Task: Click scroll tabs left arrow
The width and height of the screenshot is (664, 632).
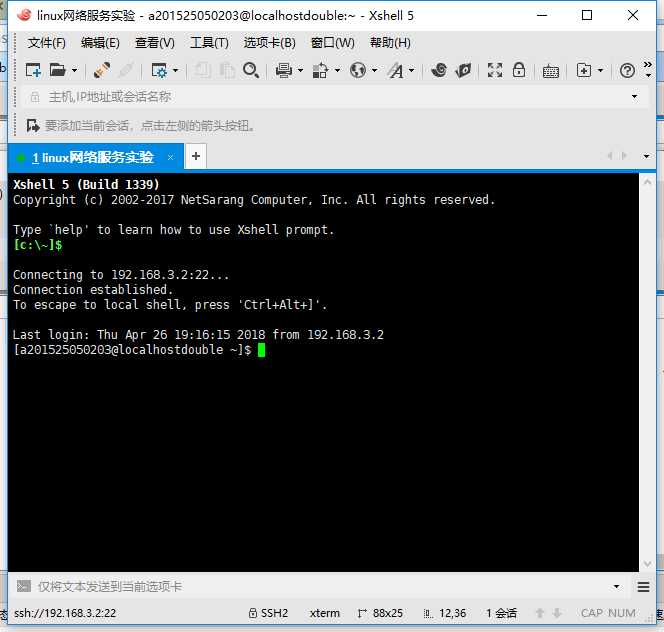Action: coord(610,156)
